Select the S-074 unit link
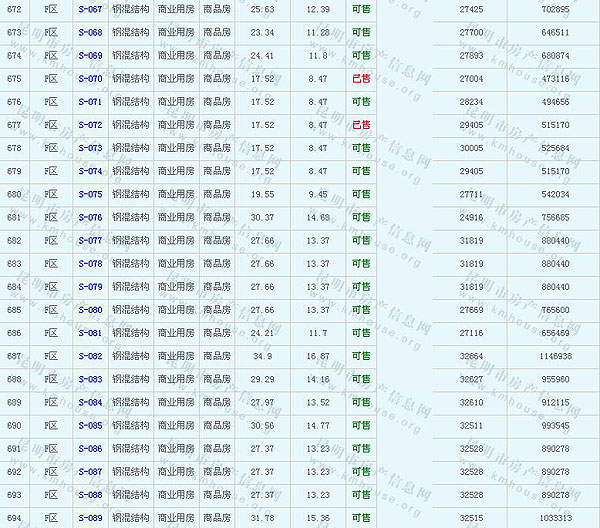The height and width of the screenshot is (528, 600). pos(90,171)
